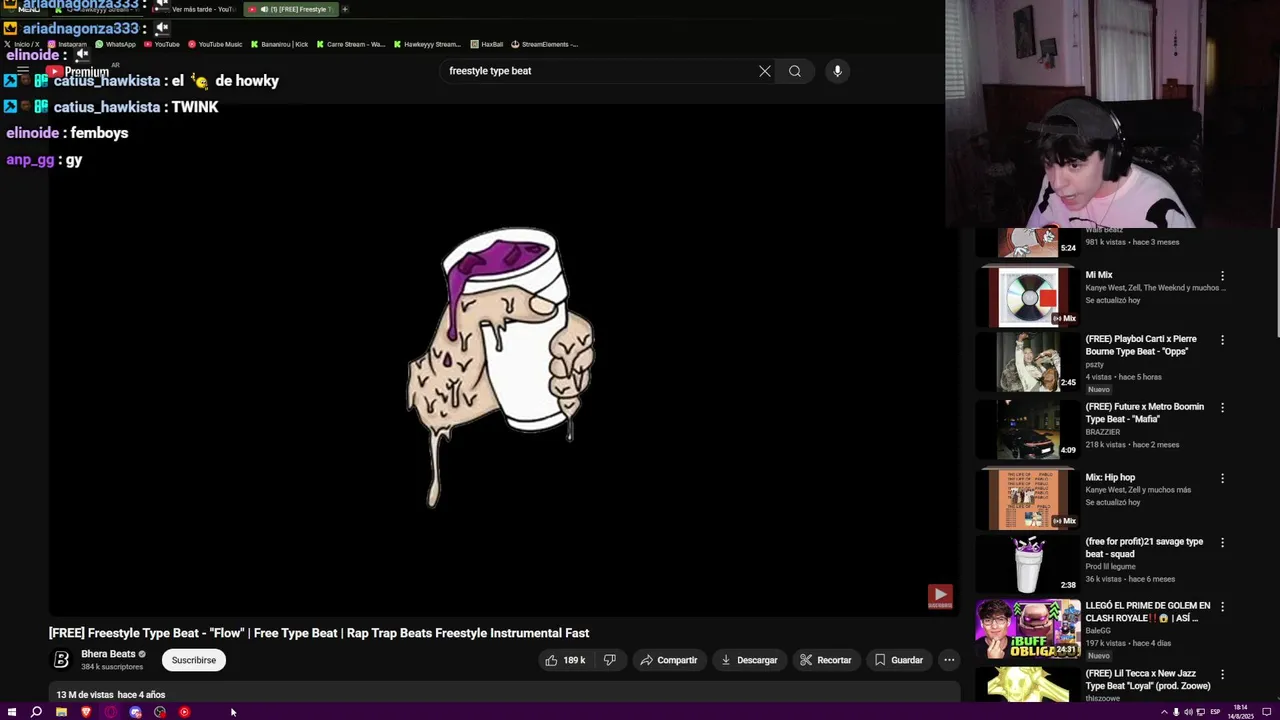Viewport: 1280px width, 720px height.
Task: Open the Instagram bookmark
Action: pos(67,44)
